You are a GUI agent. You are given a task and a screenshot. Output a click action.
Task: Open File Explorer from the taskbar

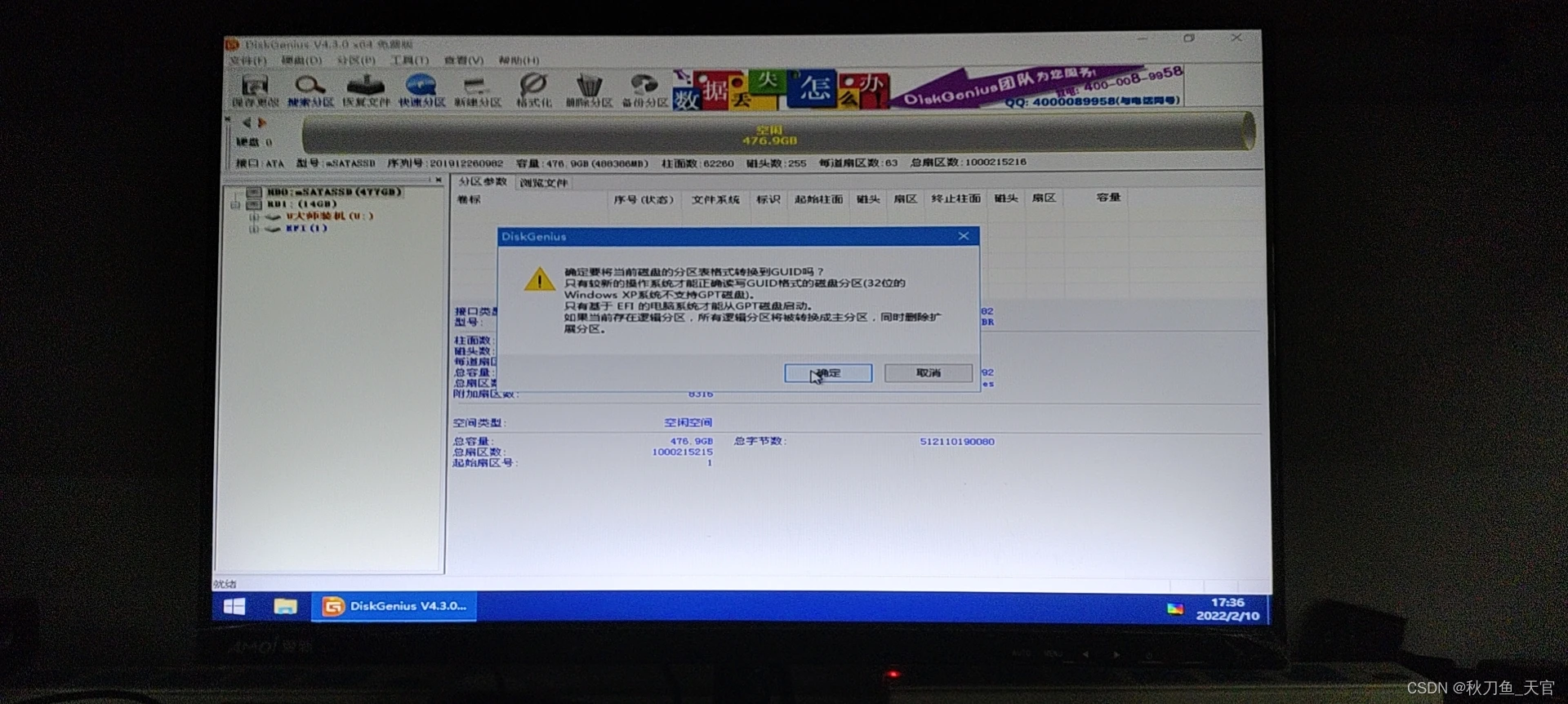[285, 606]
